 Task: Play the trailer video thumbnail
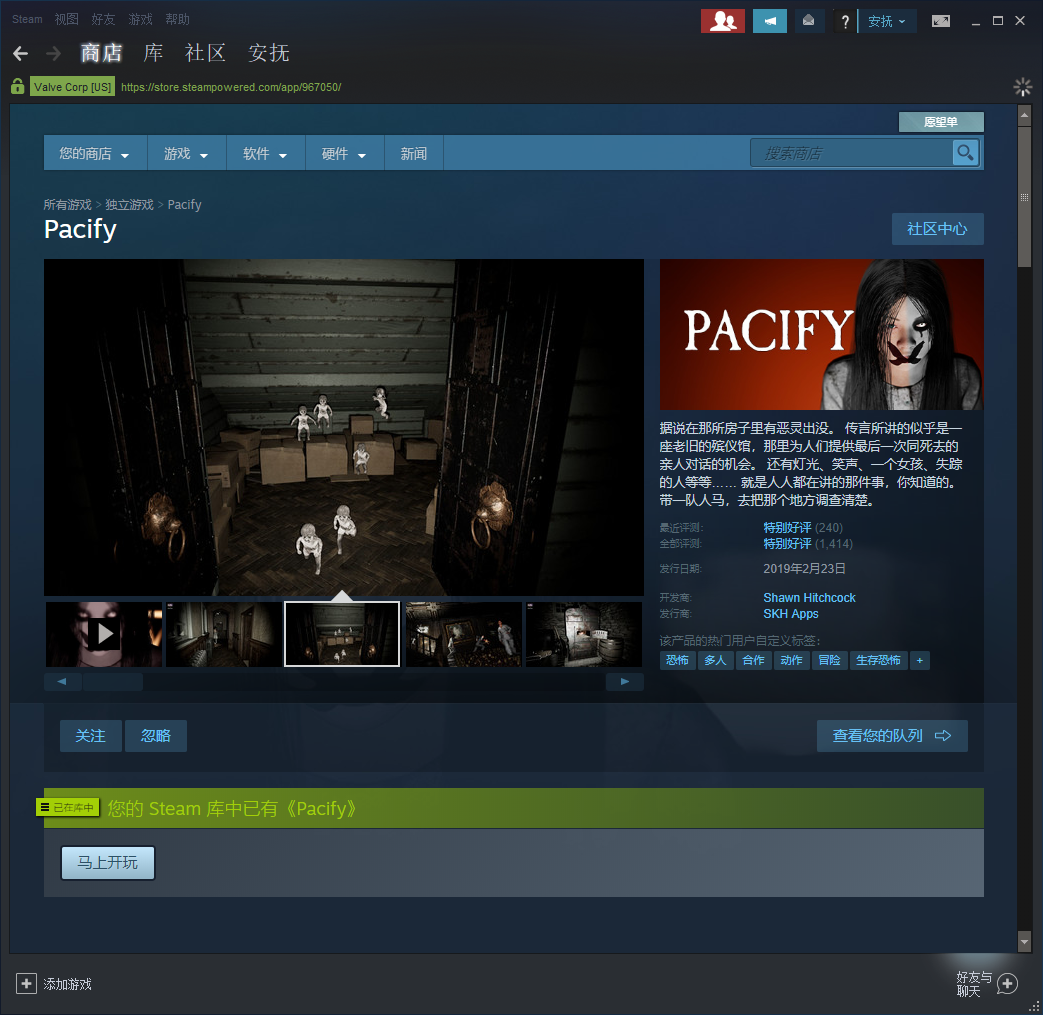pos(104,634)
